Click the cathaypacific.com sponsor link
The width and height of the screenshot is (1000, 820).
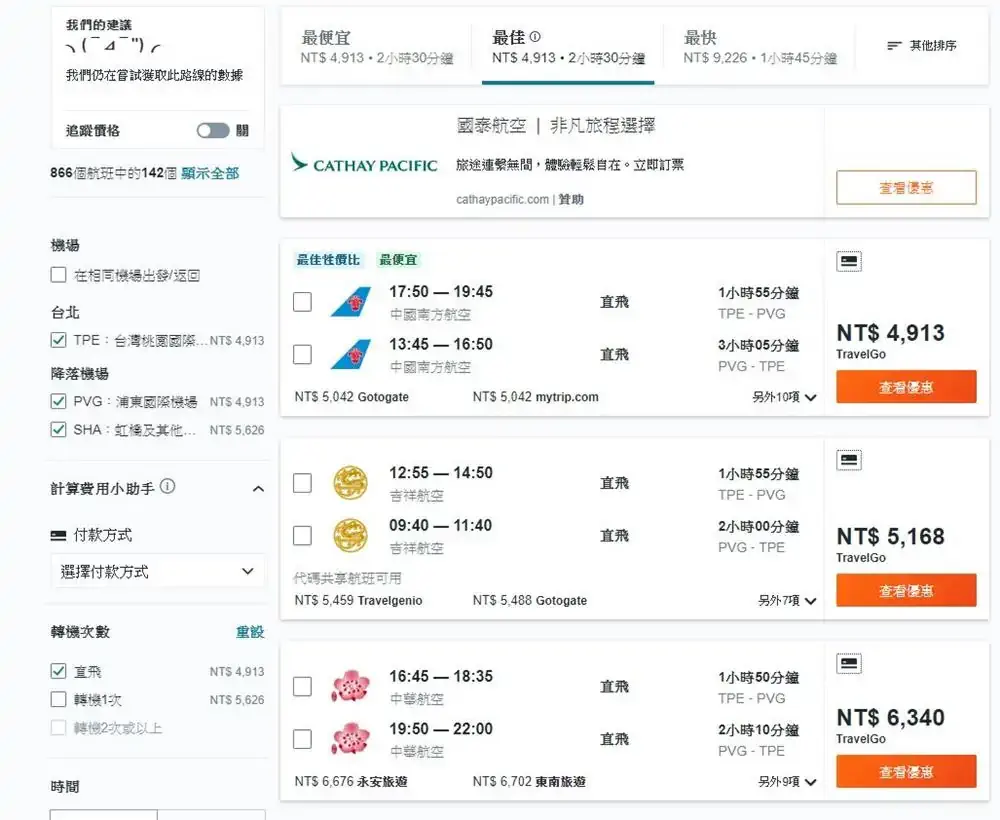[503, 200]
